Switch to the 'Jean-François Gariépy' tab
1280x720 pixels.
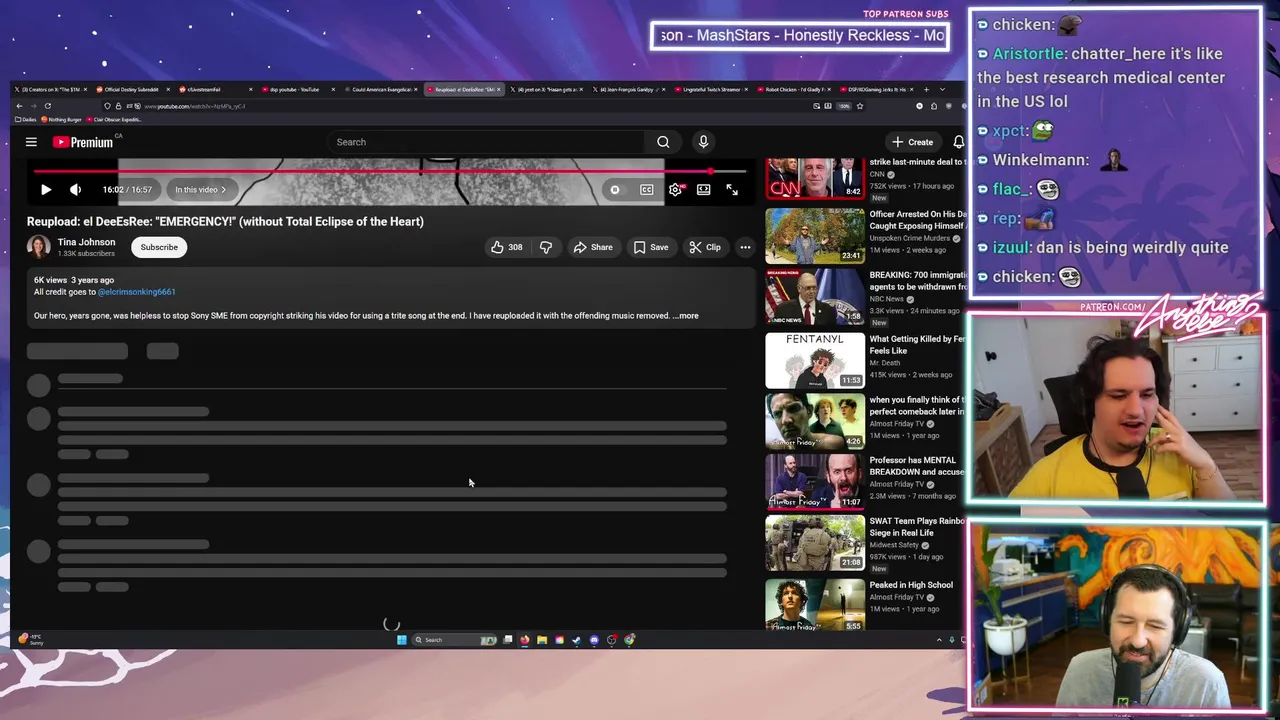click(627, 89)
